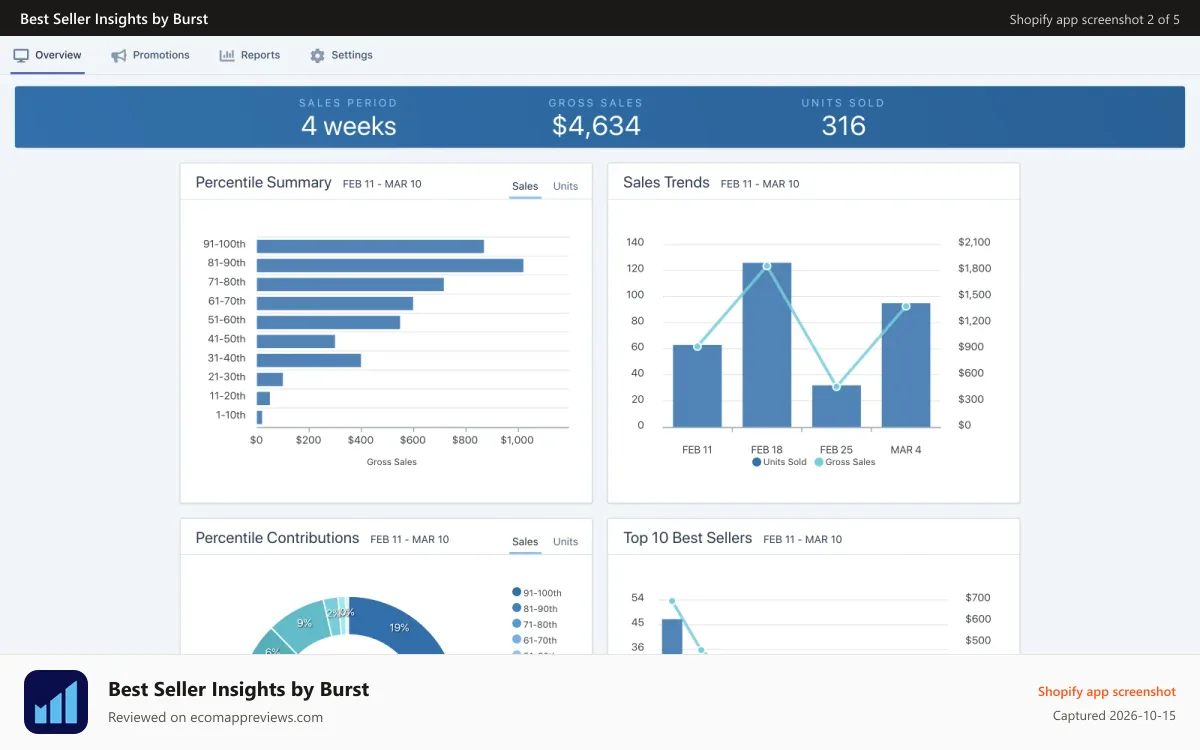Click the 71-80th legend swatch

pyautogui.click(x=516, y=624)
